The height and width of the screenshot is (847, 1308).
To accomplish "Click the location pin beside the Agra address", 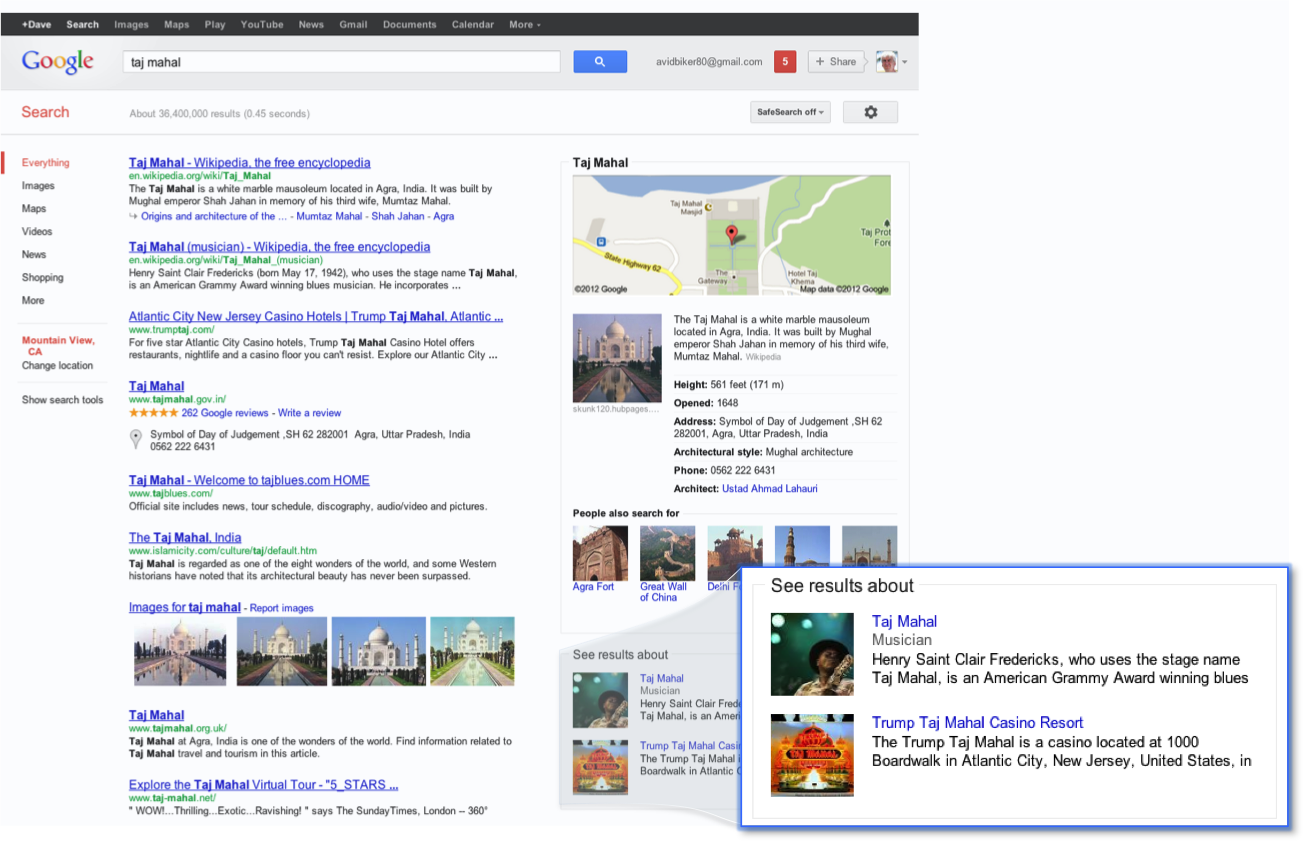I will pyautogui.click(x=136, y=438).
